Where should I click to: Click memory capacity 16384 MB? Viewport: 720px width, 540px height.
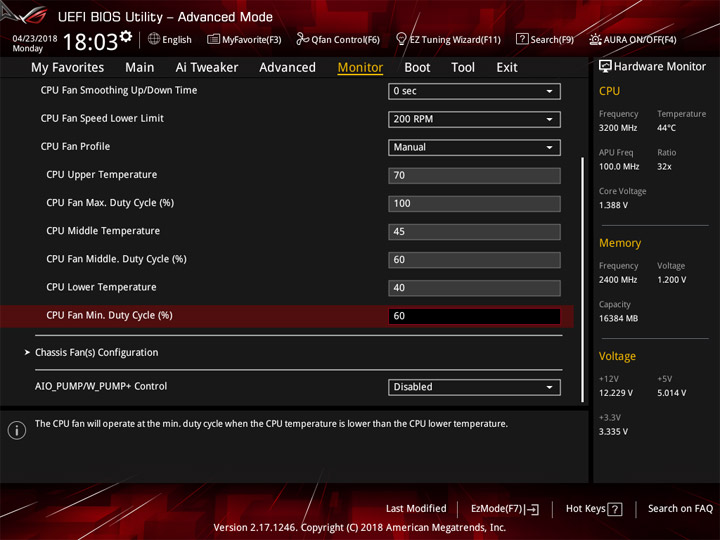click(619, 319)
